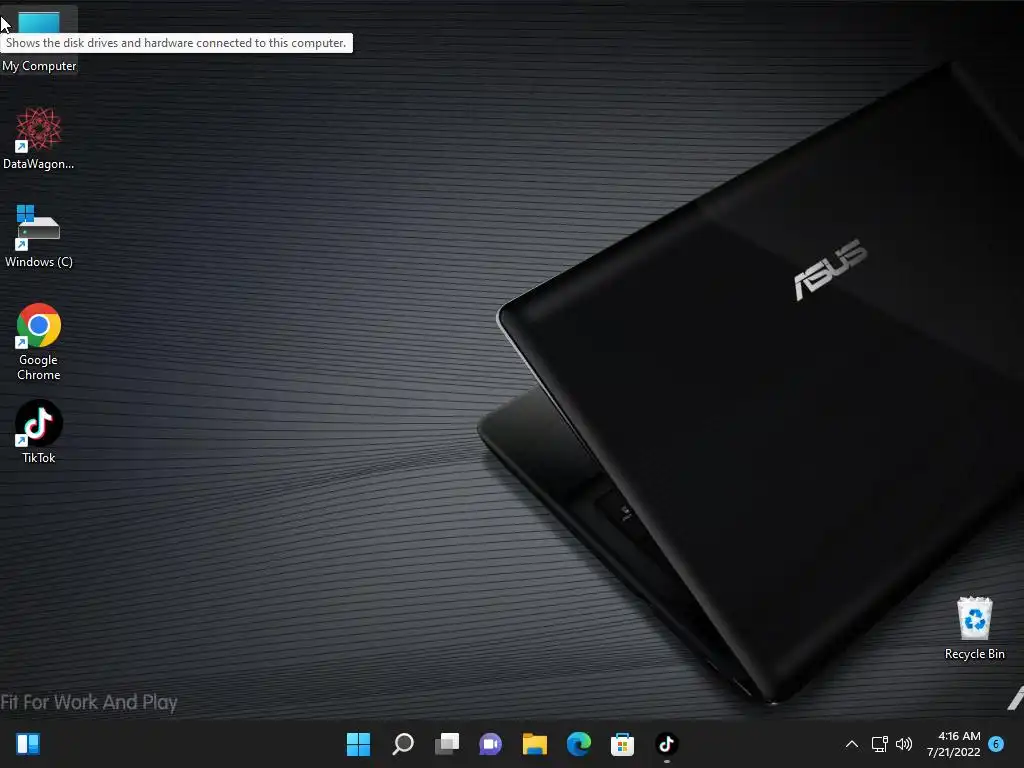
Task: Click the 'My Computer' label text
Action: coord(39,66)
